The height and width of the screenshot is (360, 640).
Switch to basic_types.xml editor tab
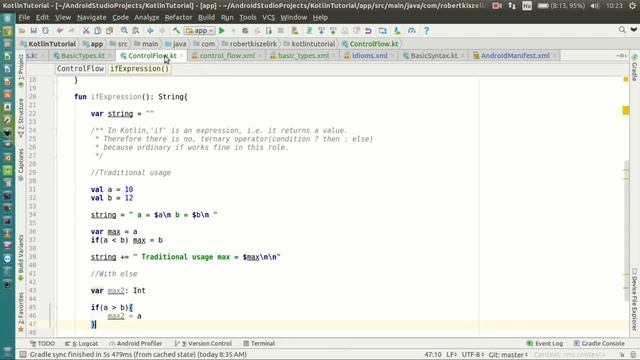tap(303, 56)
